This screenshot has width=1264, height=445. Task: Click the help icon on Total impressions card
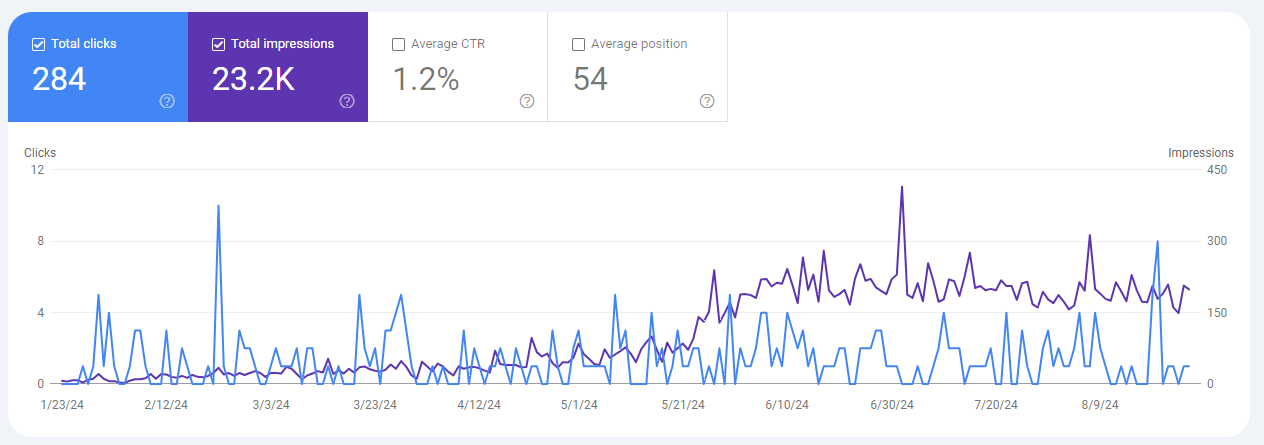pyautogui.click(x=347, y=101)
